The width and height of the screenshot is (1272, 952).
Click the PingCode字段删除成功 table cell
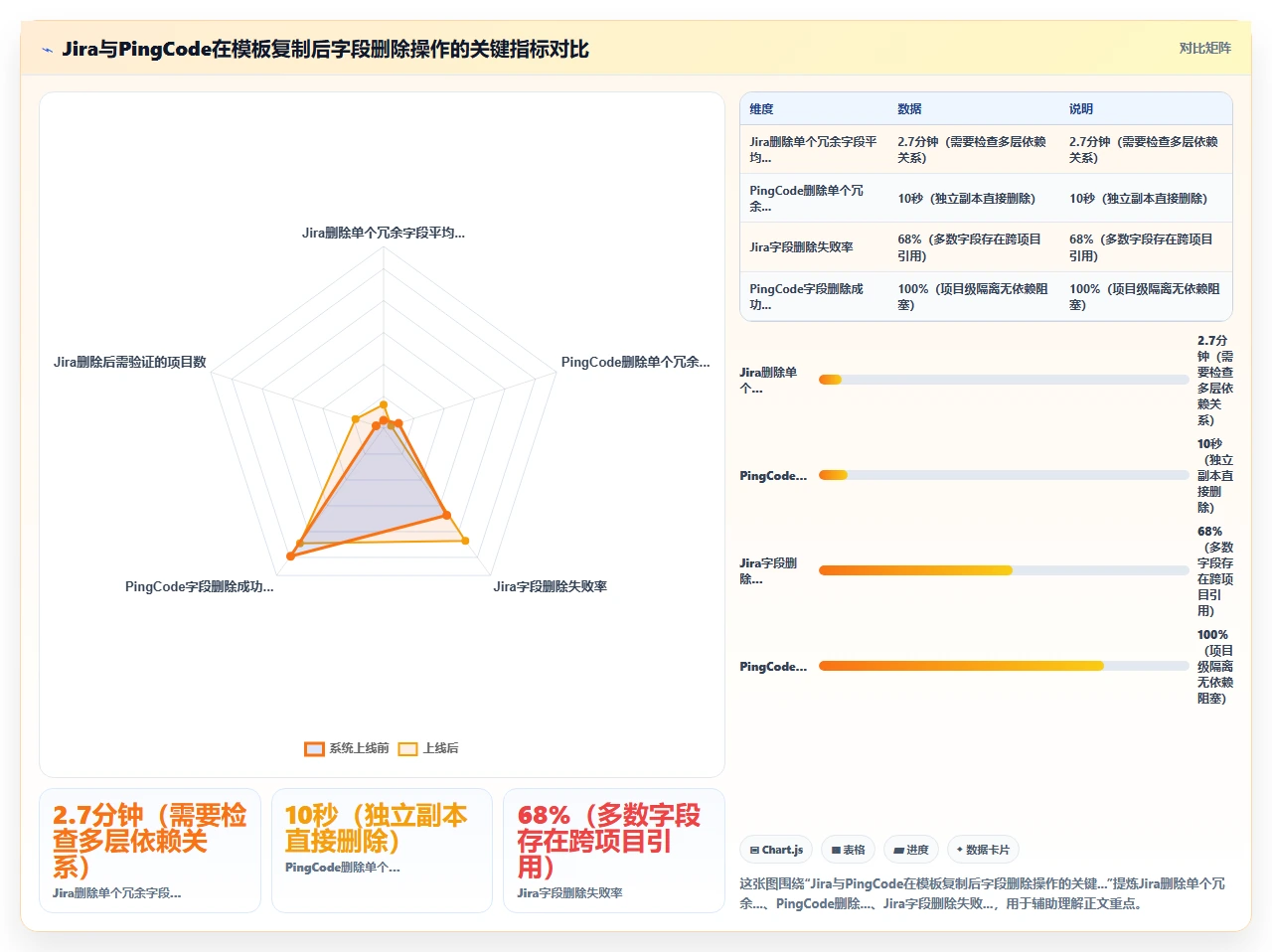click(x=814, y=297)
